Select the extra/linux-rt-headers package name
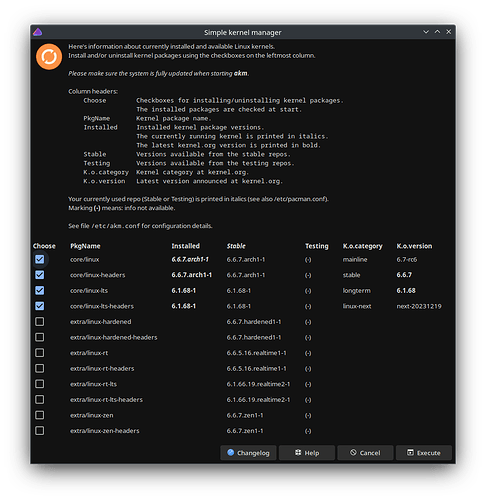The height and width of the screenshot is (500, 486). pos(102,368)
